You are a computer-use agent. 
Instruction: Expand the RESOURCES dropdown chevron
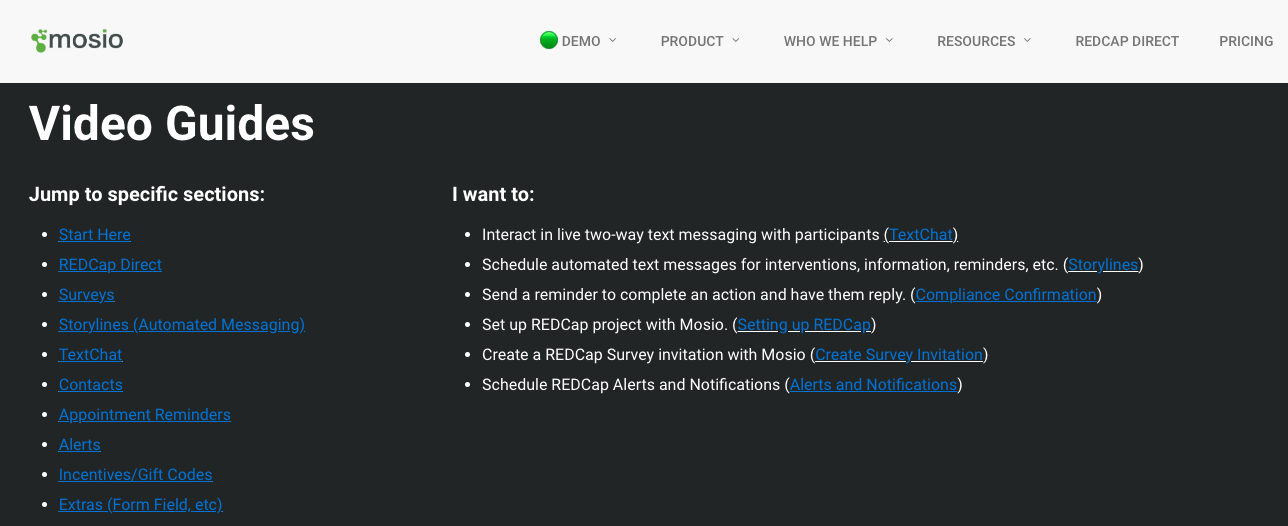point(1027,40)
